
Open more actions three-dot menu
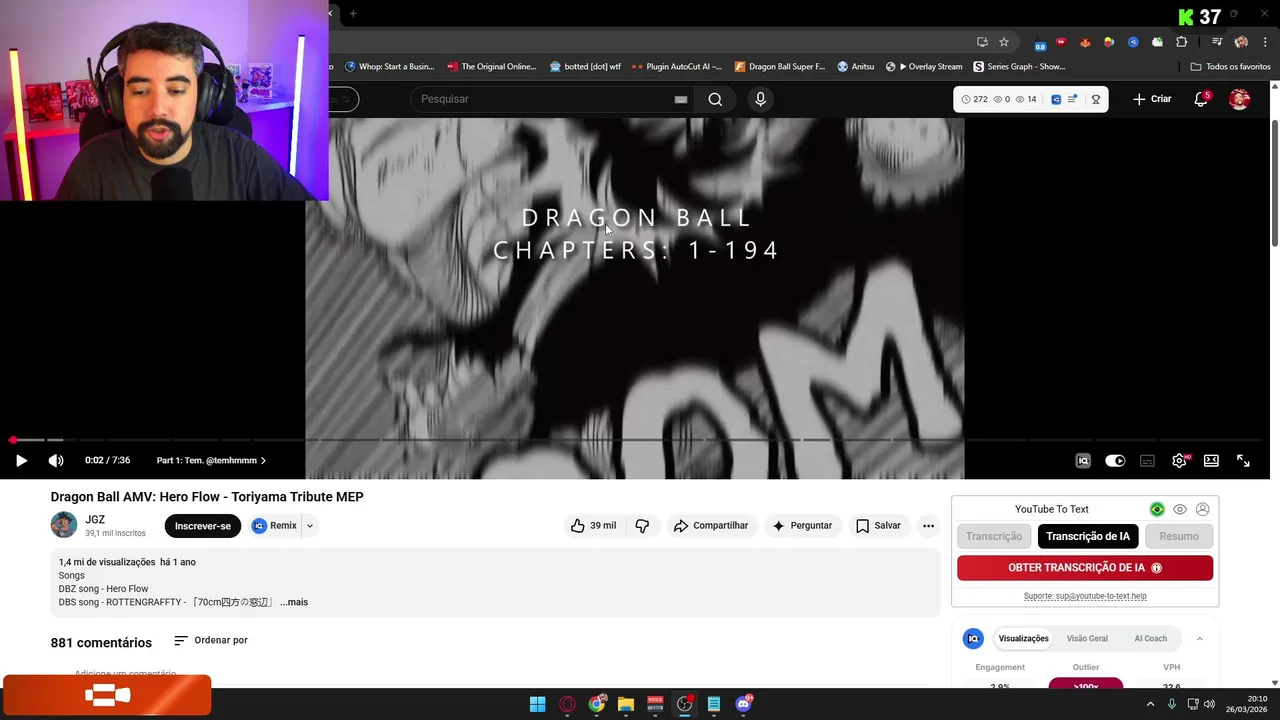[928, 526]
